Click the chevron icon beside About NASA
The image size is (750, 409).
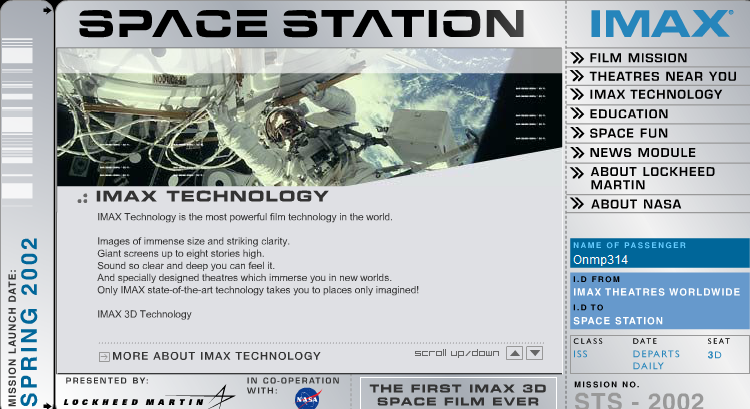[x=578, y=204]
